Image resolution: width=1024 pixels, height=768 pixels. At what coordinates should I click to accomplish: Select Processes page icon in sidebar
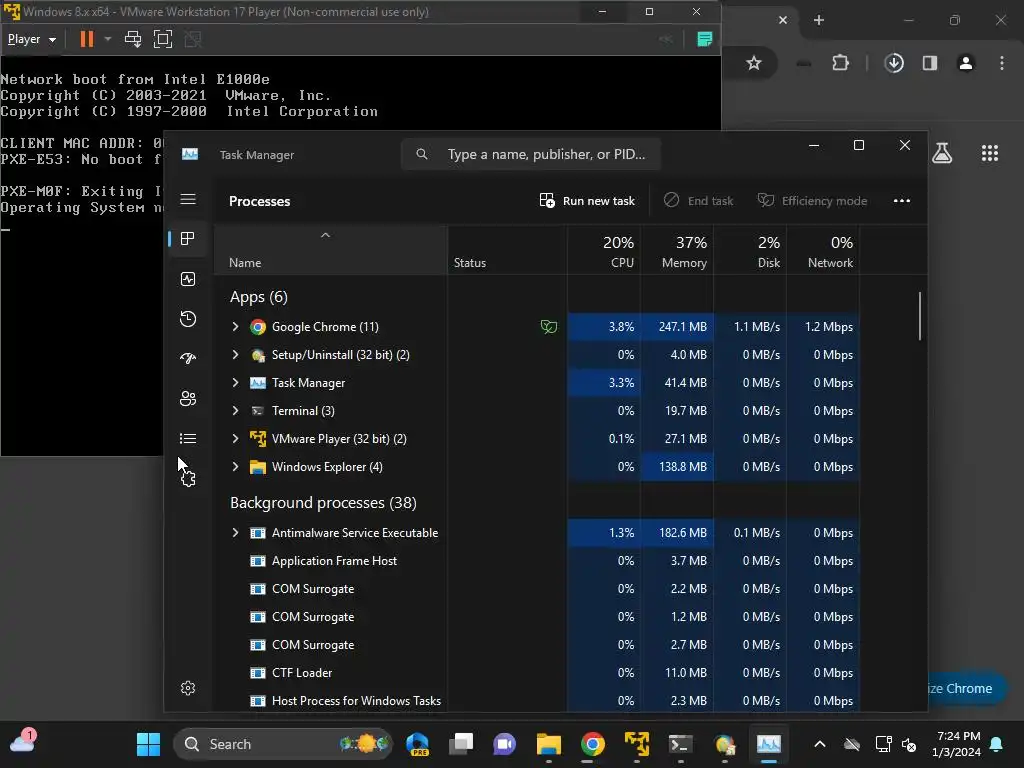coord(188,238)
